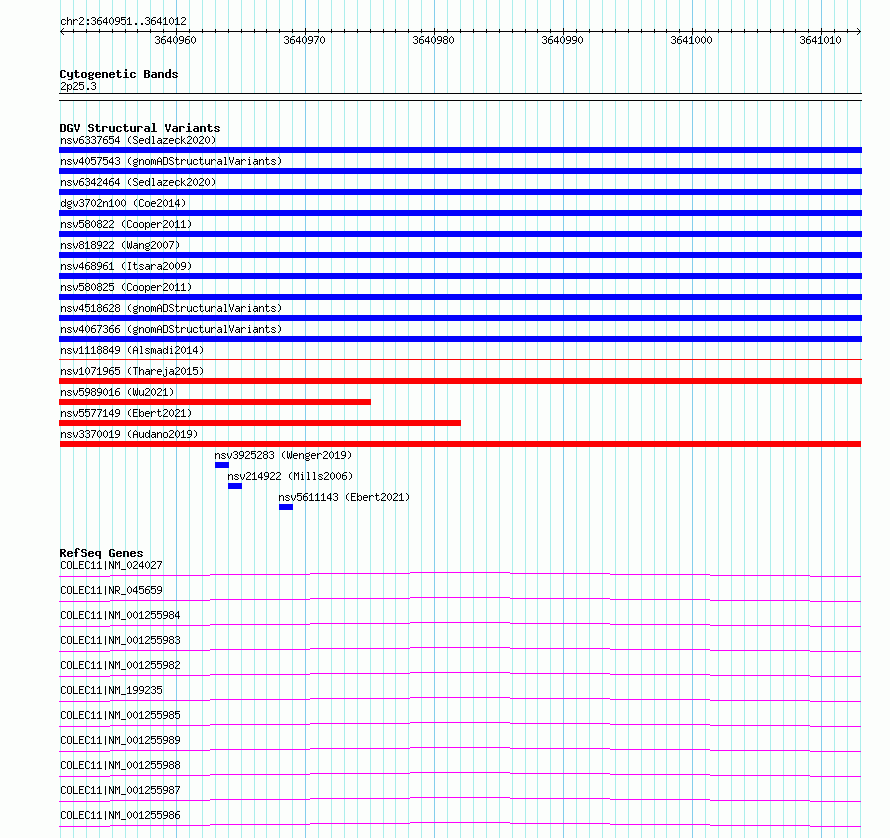
Task: Click the small blue bar under nsv3925283
Action: tap(222, 465)
